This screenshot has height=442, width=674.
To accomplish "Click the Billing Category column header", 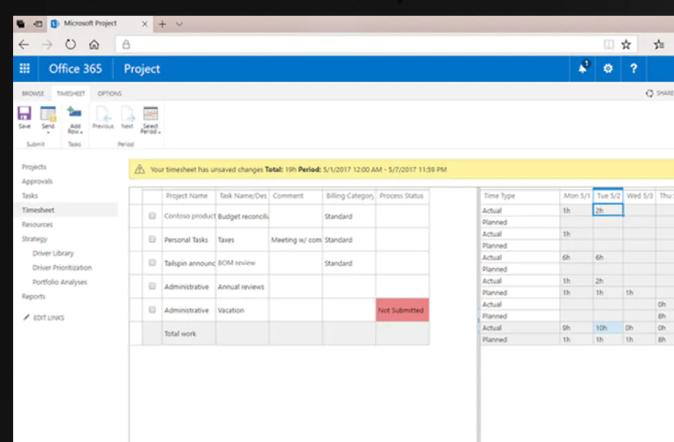I will (x=349, y=196).
